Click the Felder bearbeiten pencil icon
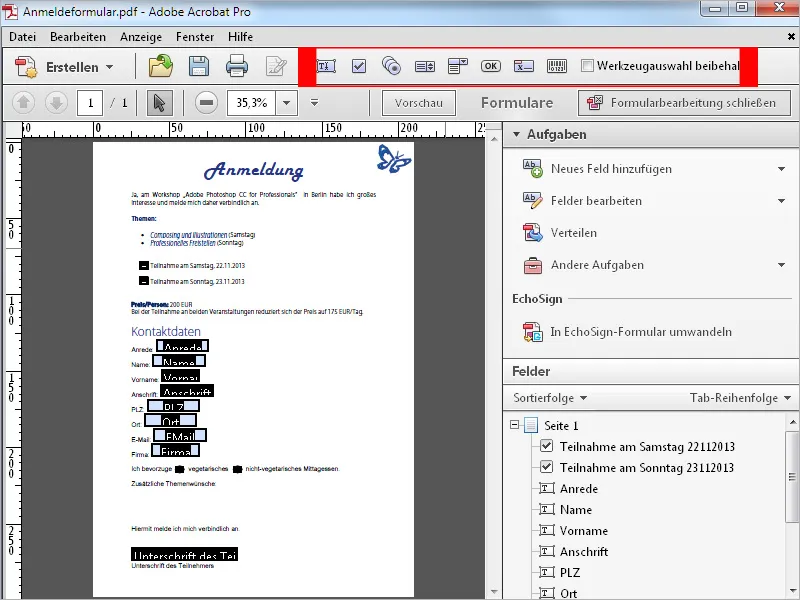This screenshot has width=800, height=600. click(x=533, y=201)
